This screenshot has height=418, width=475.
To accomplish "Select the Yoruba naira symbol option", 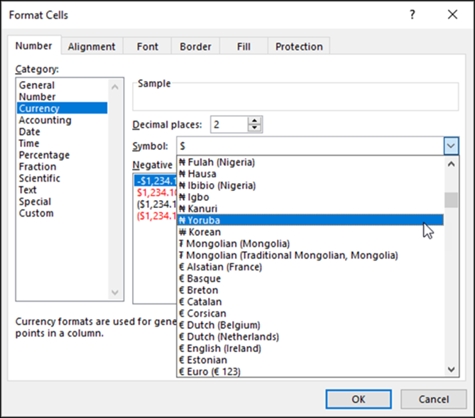I will pos(310,220).
